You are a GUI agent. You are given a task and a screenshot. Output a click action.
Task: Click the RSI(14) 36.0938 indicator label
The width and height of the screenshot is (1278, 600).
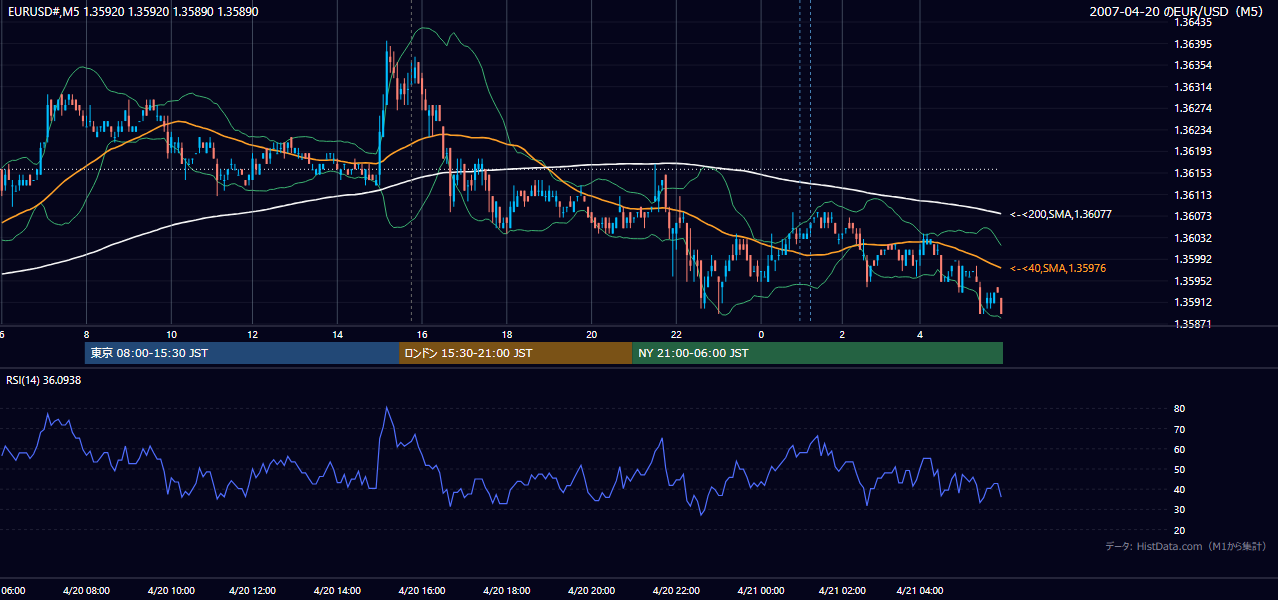tap(43, 380)
